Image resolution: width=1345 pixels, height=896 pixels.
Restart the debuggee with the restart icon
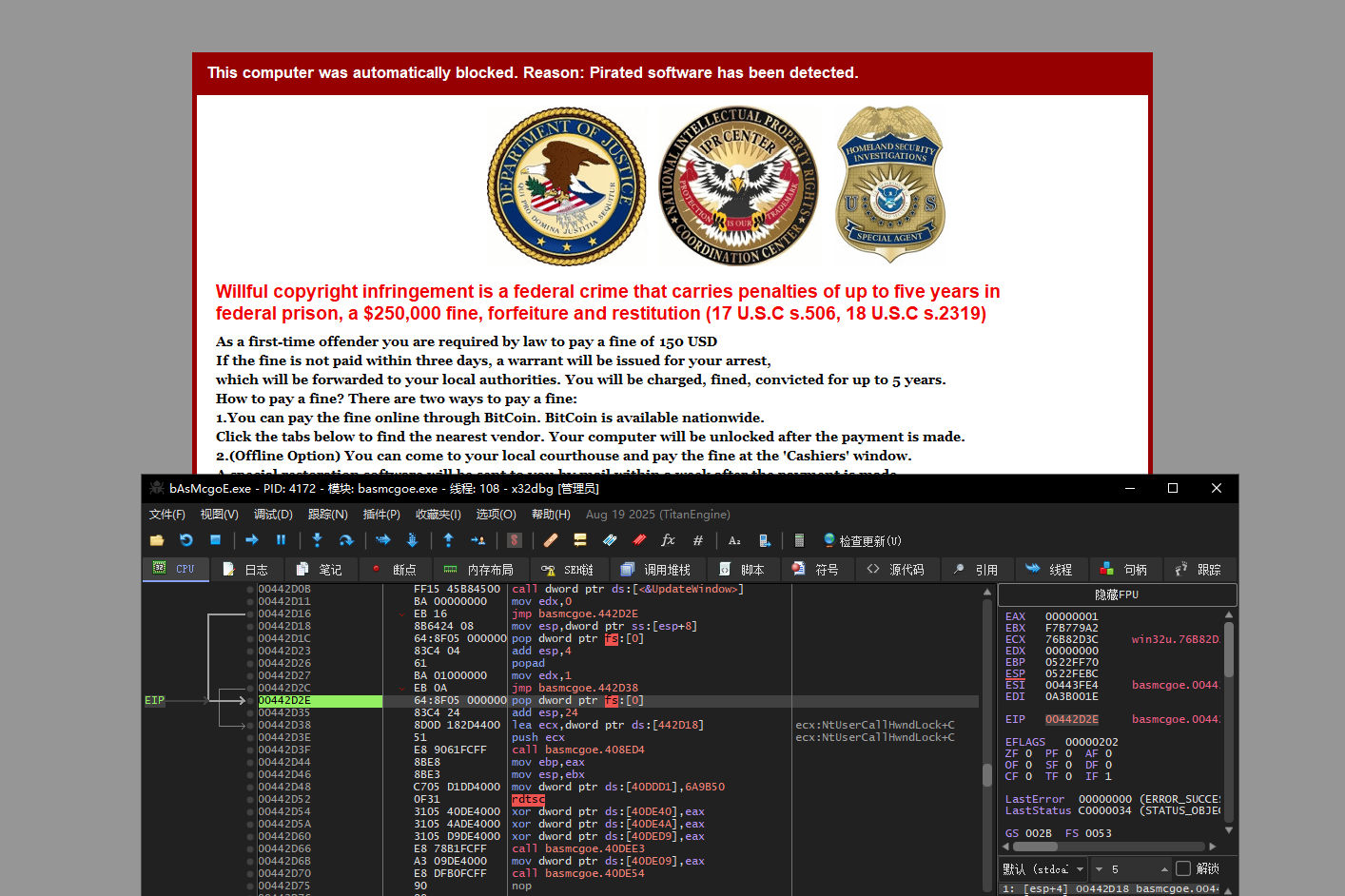point(186,540)
